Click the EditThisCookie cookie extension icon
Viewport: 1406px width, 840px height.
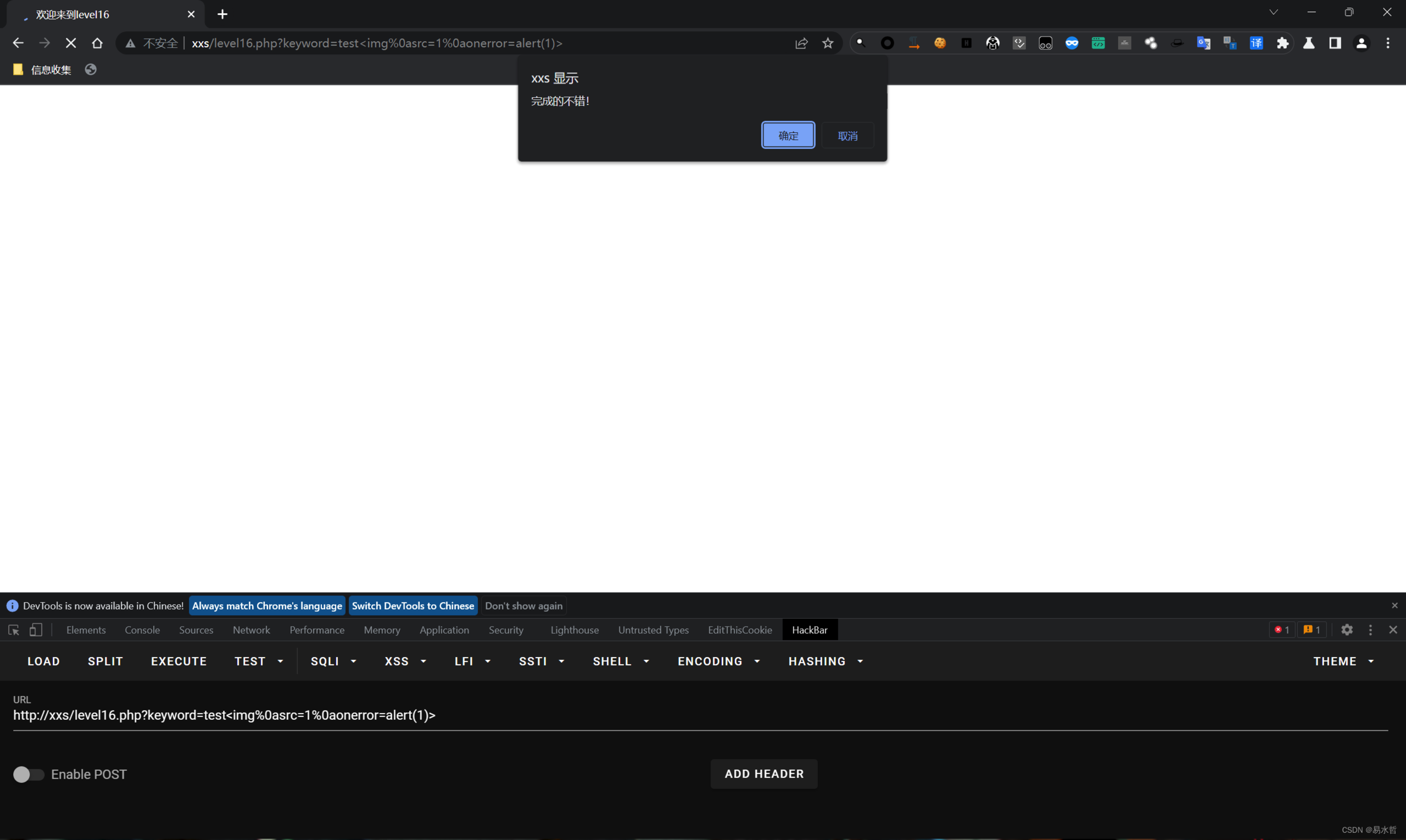pyautogui.click(x=940, y=43)
